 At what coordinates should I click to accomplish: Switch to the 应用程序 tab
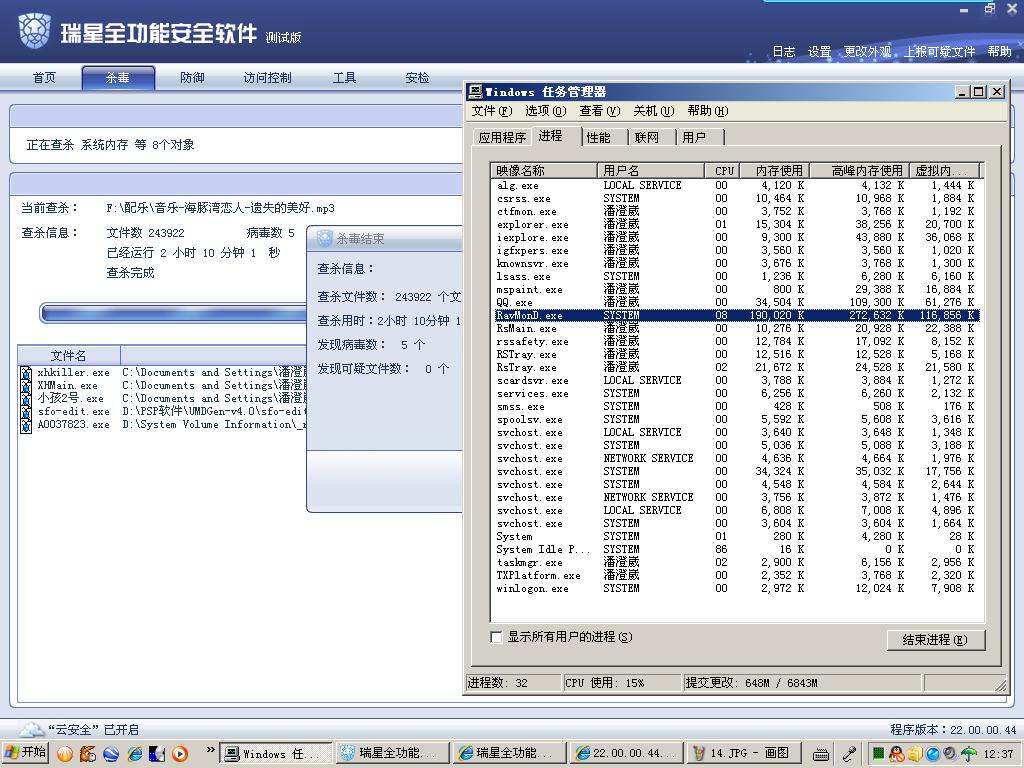502,137
